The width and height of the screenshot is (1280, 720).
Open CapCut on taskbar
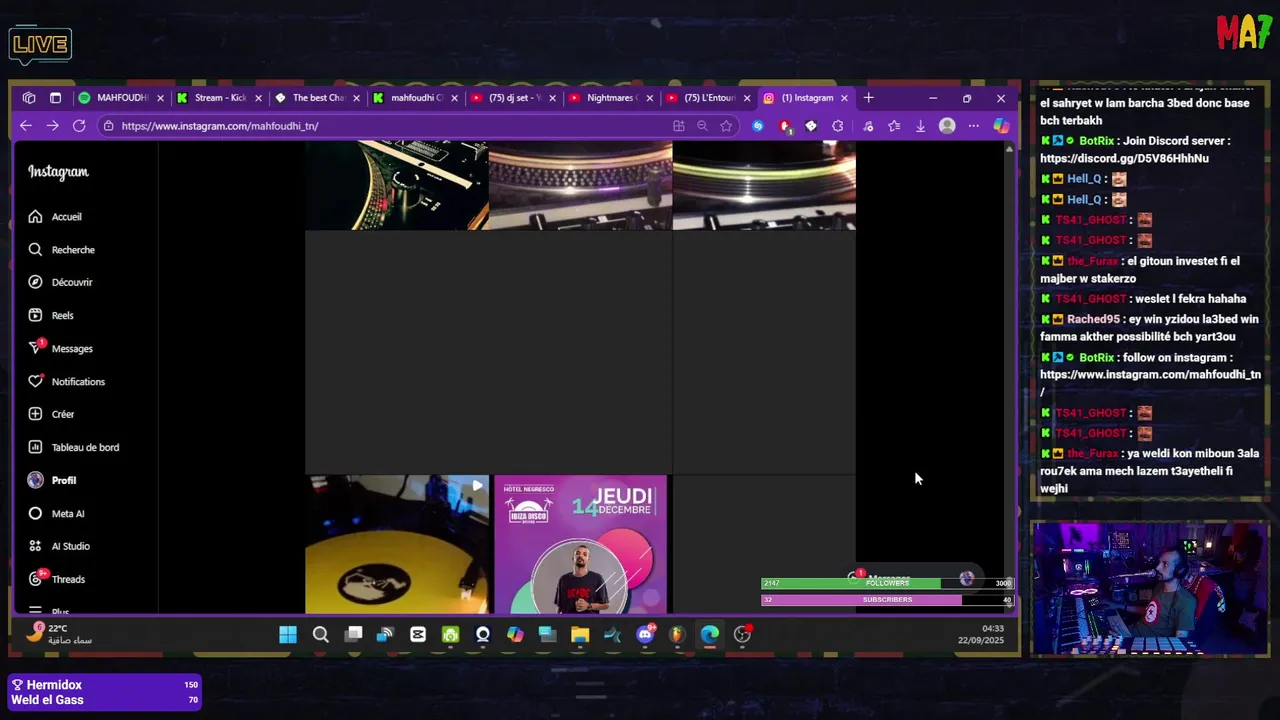tap(418, 635)
